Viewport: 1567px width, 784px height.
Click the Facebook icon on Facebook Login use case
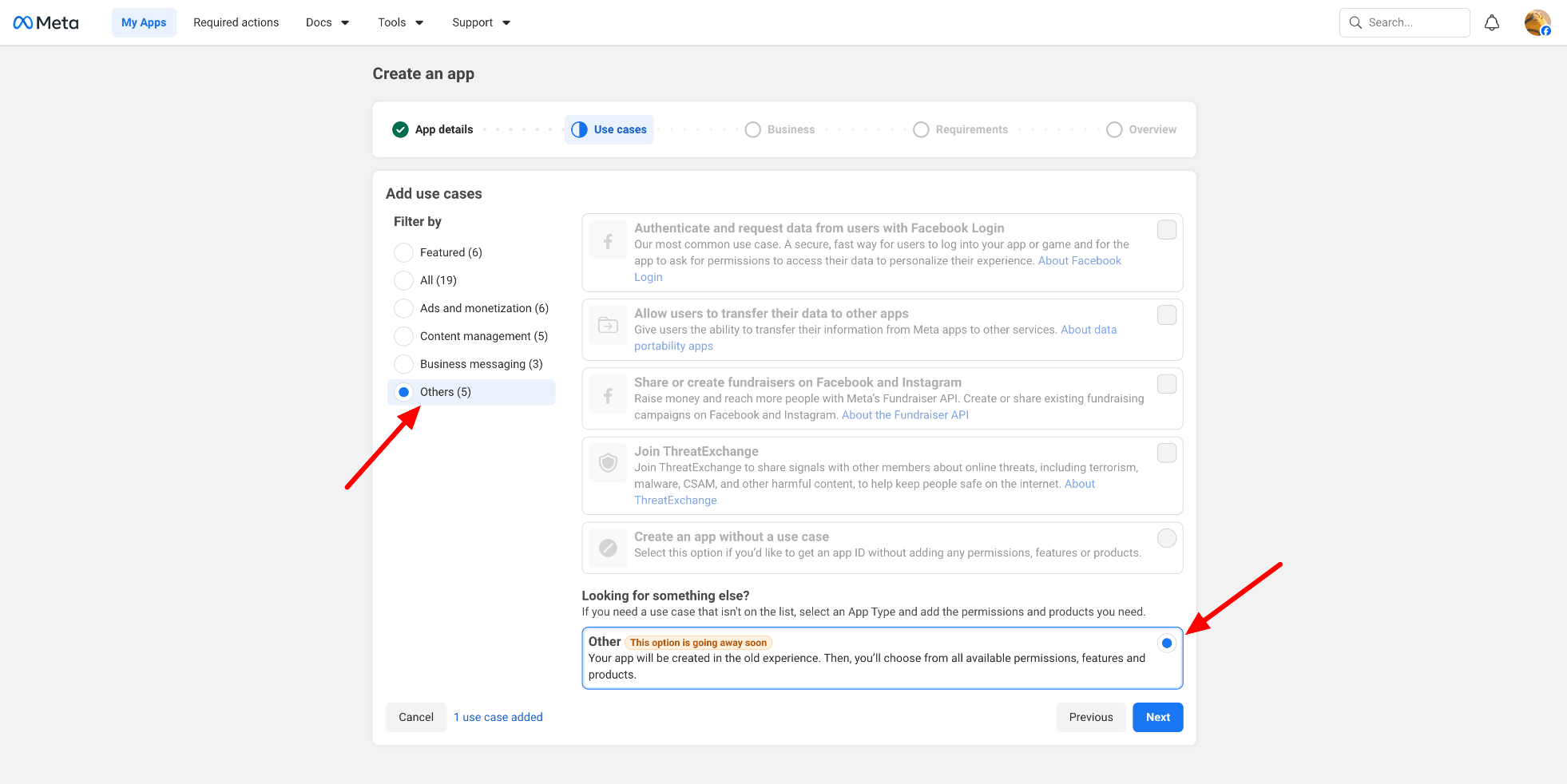(608, 240)
